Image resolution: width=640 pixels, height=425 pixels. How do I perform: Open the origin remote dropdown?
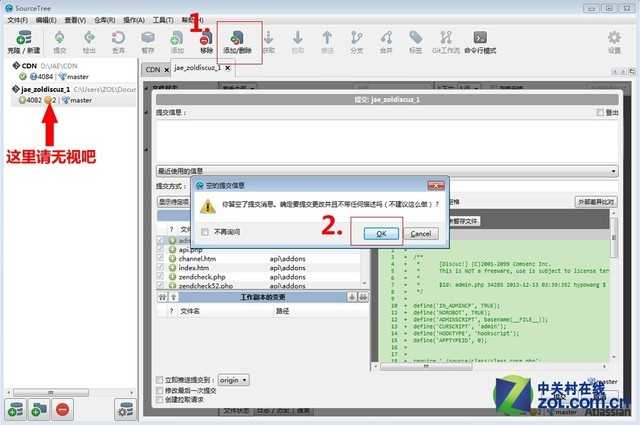pos(233,380)
